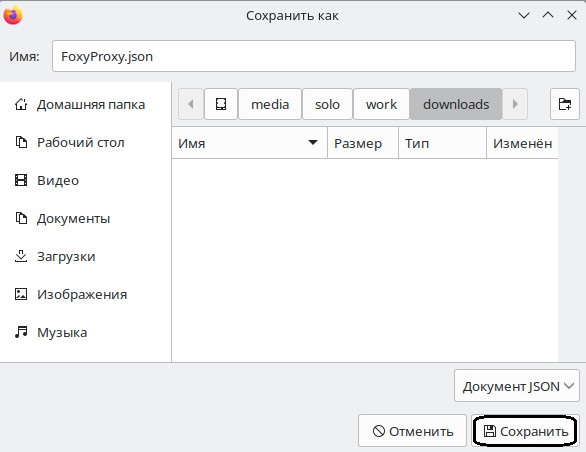This screenshot has width=586, height=452.
Task: Click the Сохранить button
Action: click(525, 431)
